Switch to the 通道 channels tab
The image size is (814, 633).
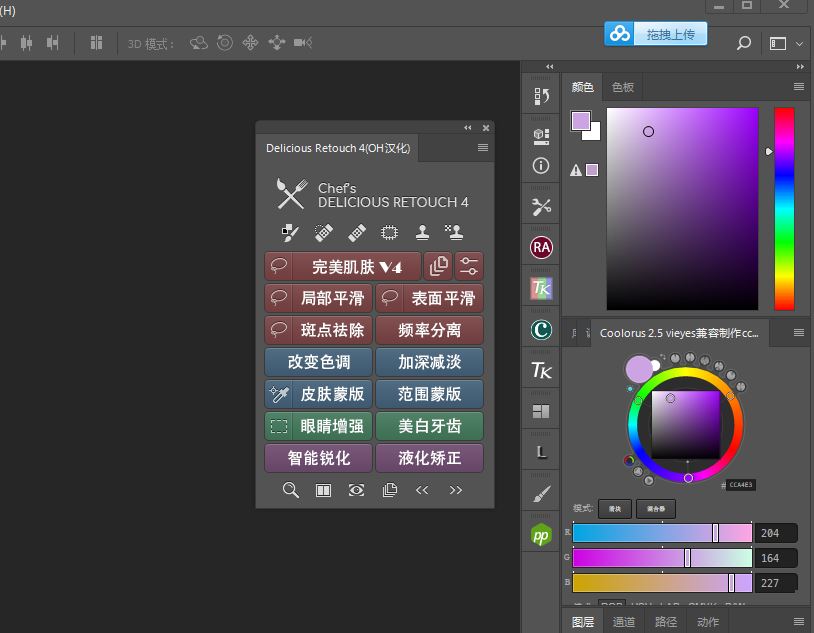click(x=623, y=622)
